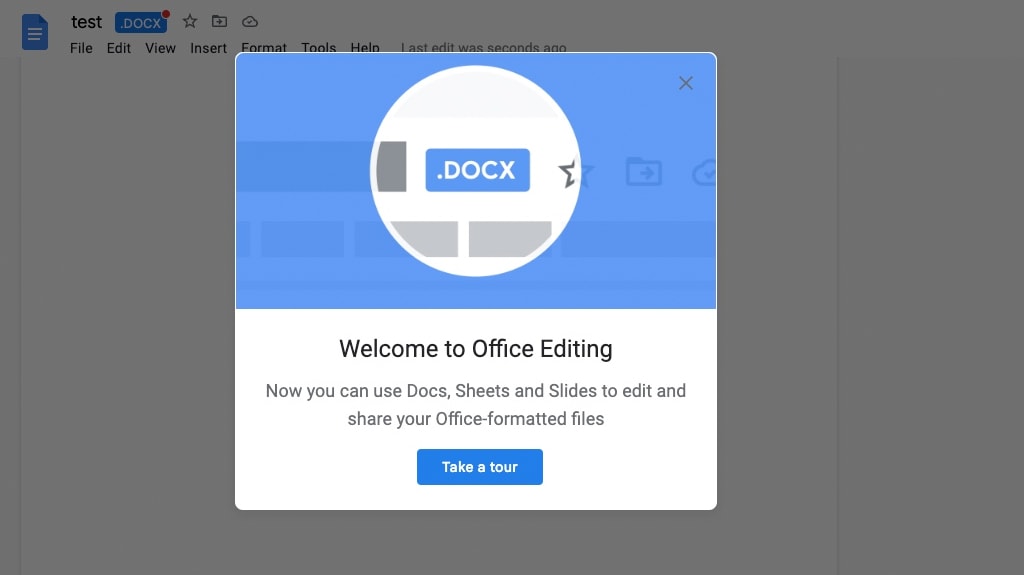Screen dimensions: 1024x575
Task: Click the move to folder icon
Action: tap(219, 22)
